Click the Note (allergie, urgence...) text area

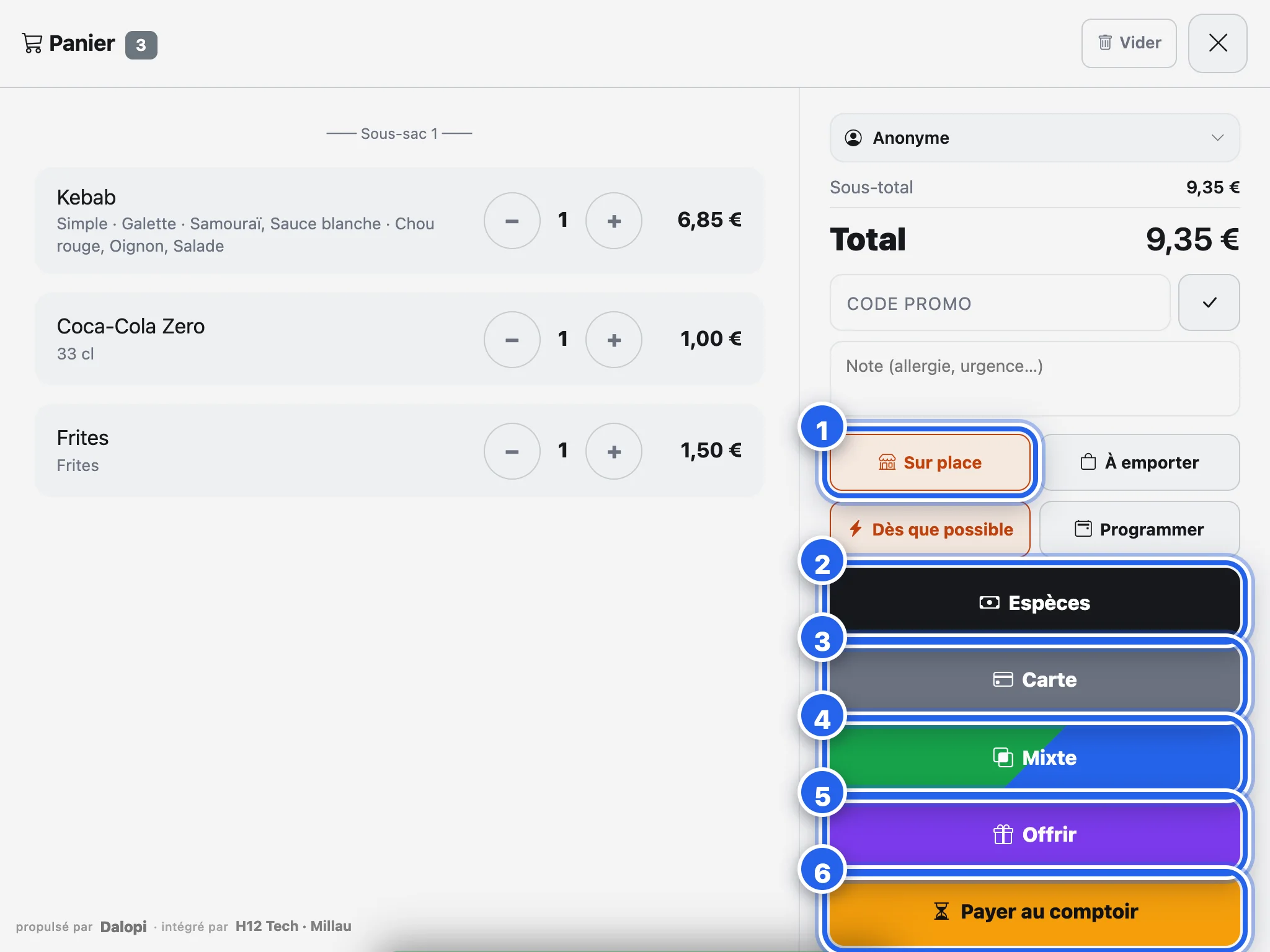coord(1034,378)
